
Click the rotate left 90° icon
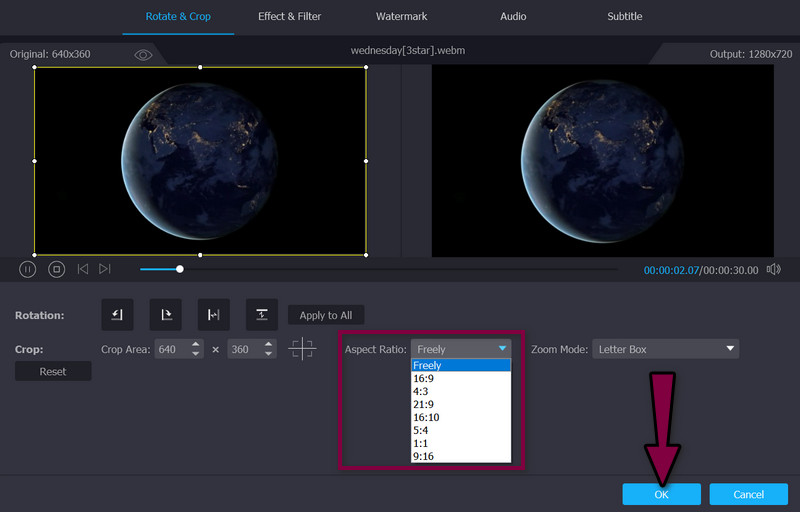(x=117, y=314)
